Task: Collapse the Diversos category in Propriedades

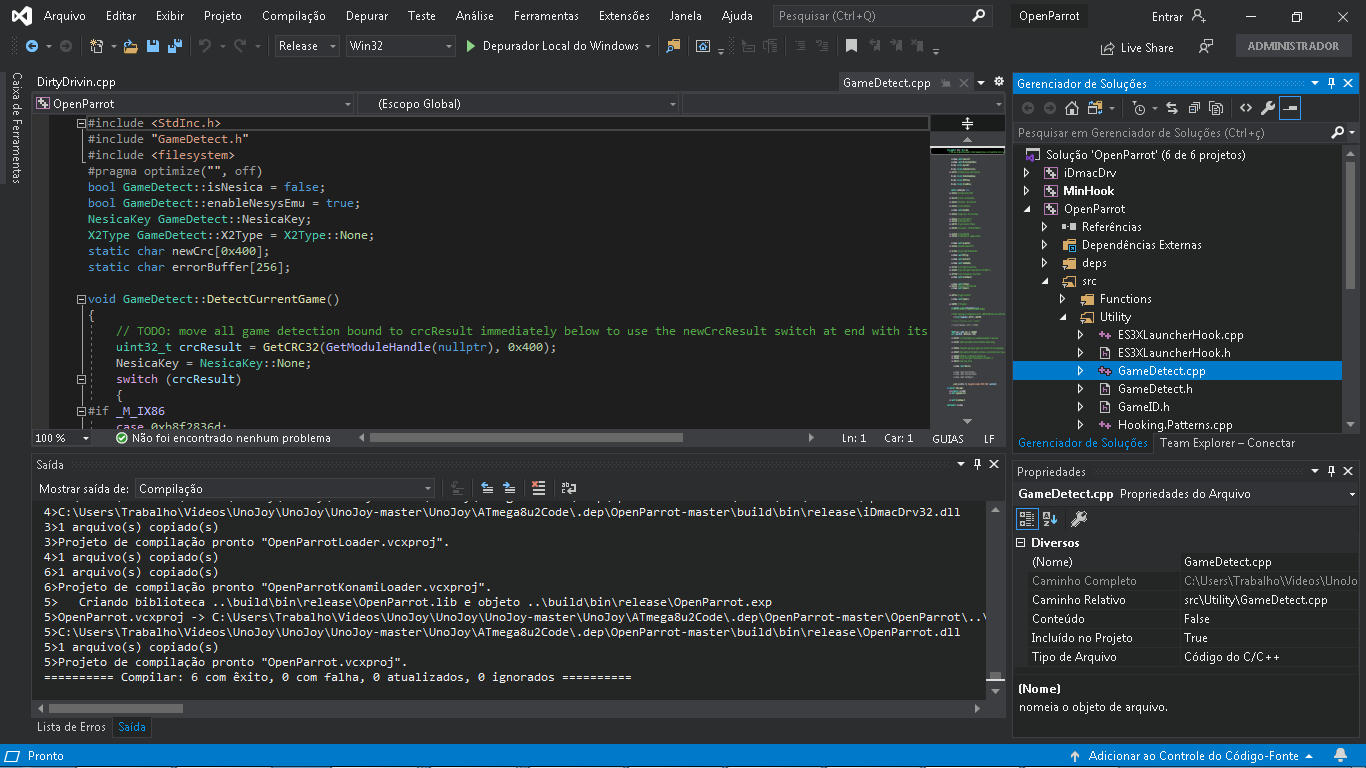Action: pos(1021,543)
